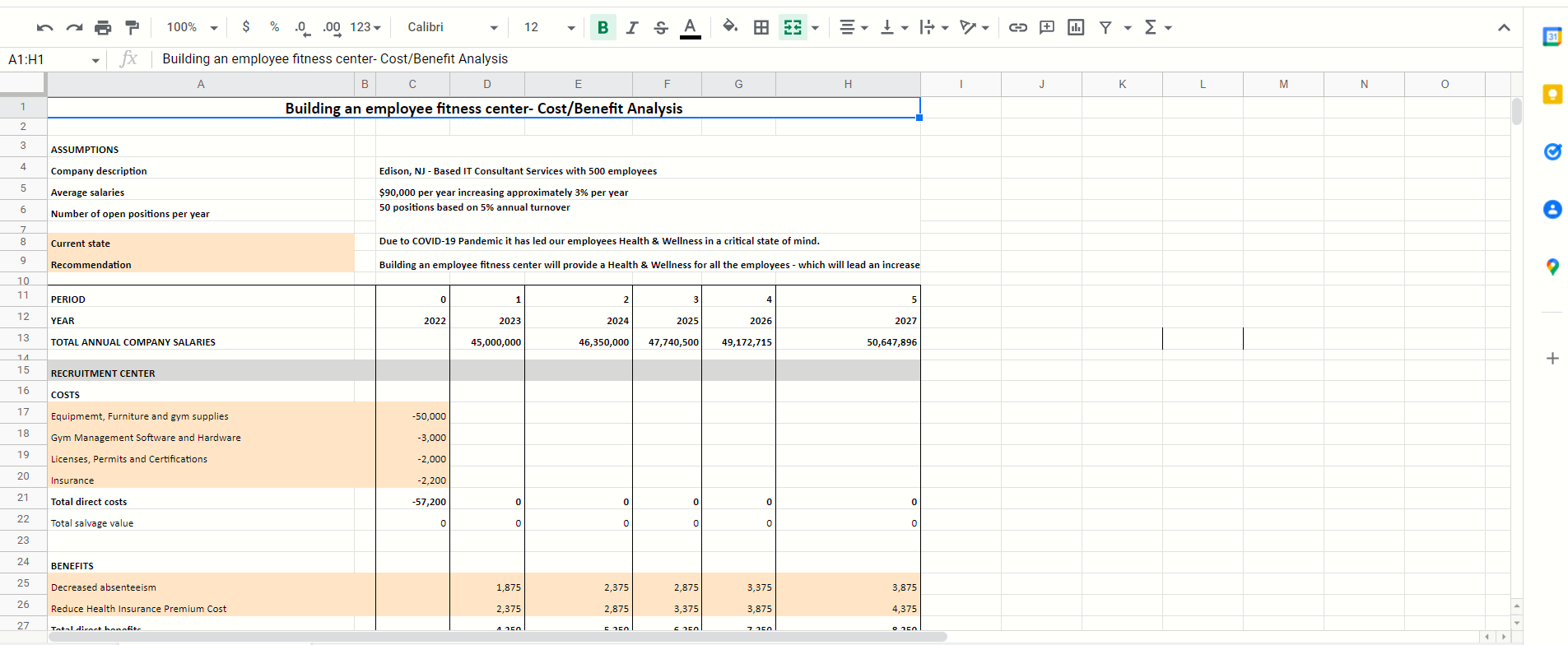Format cells as percent
The image size is (1568, 645).
point(274,27)
